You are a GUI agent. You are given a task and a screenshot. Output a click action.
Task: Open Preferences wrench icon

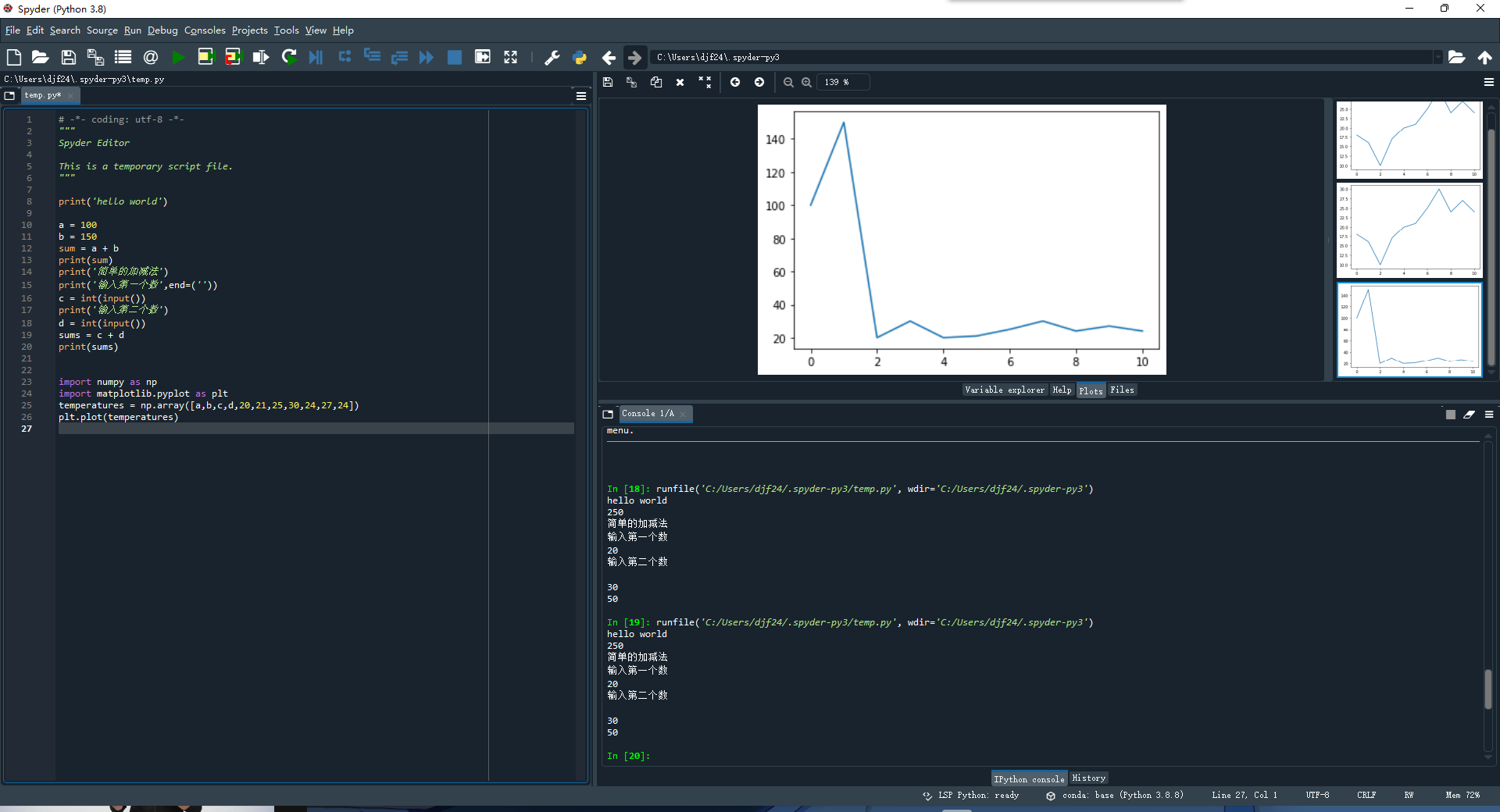(x=552, y=57)
